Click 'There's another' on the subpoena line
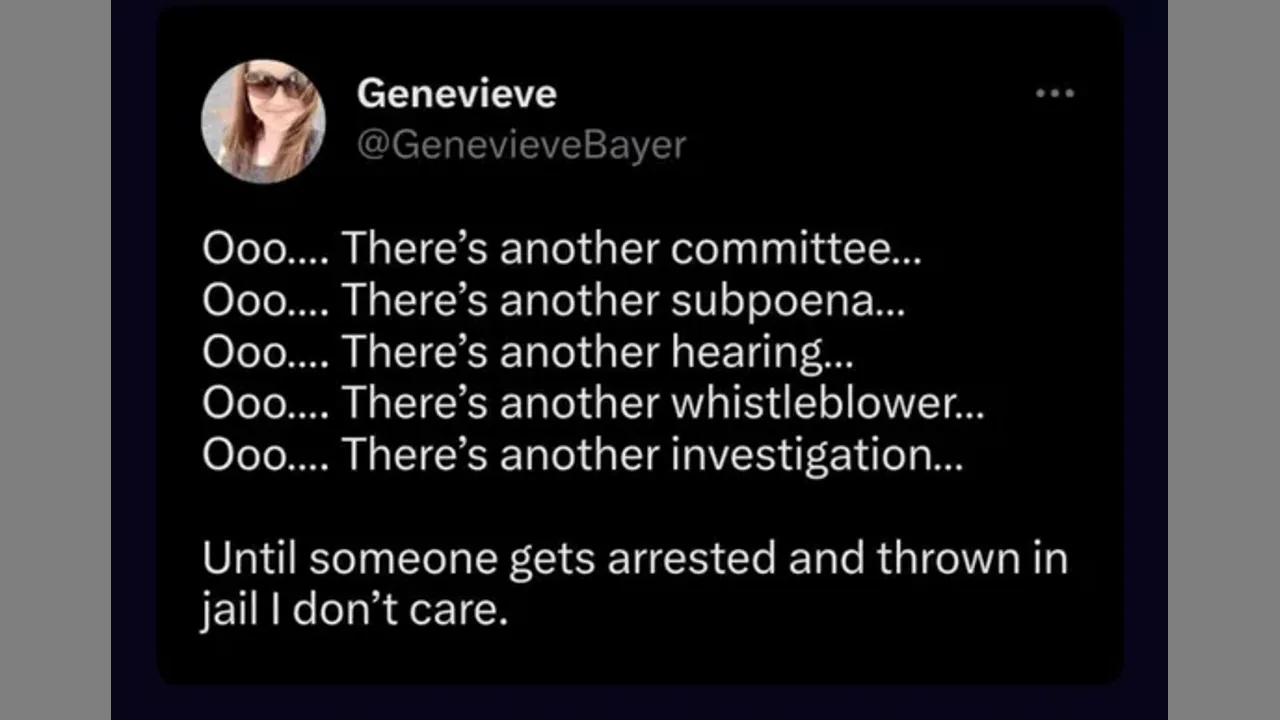Image resolution: width=1280 pixels, height=720 pixels. click(501, 301)
